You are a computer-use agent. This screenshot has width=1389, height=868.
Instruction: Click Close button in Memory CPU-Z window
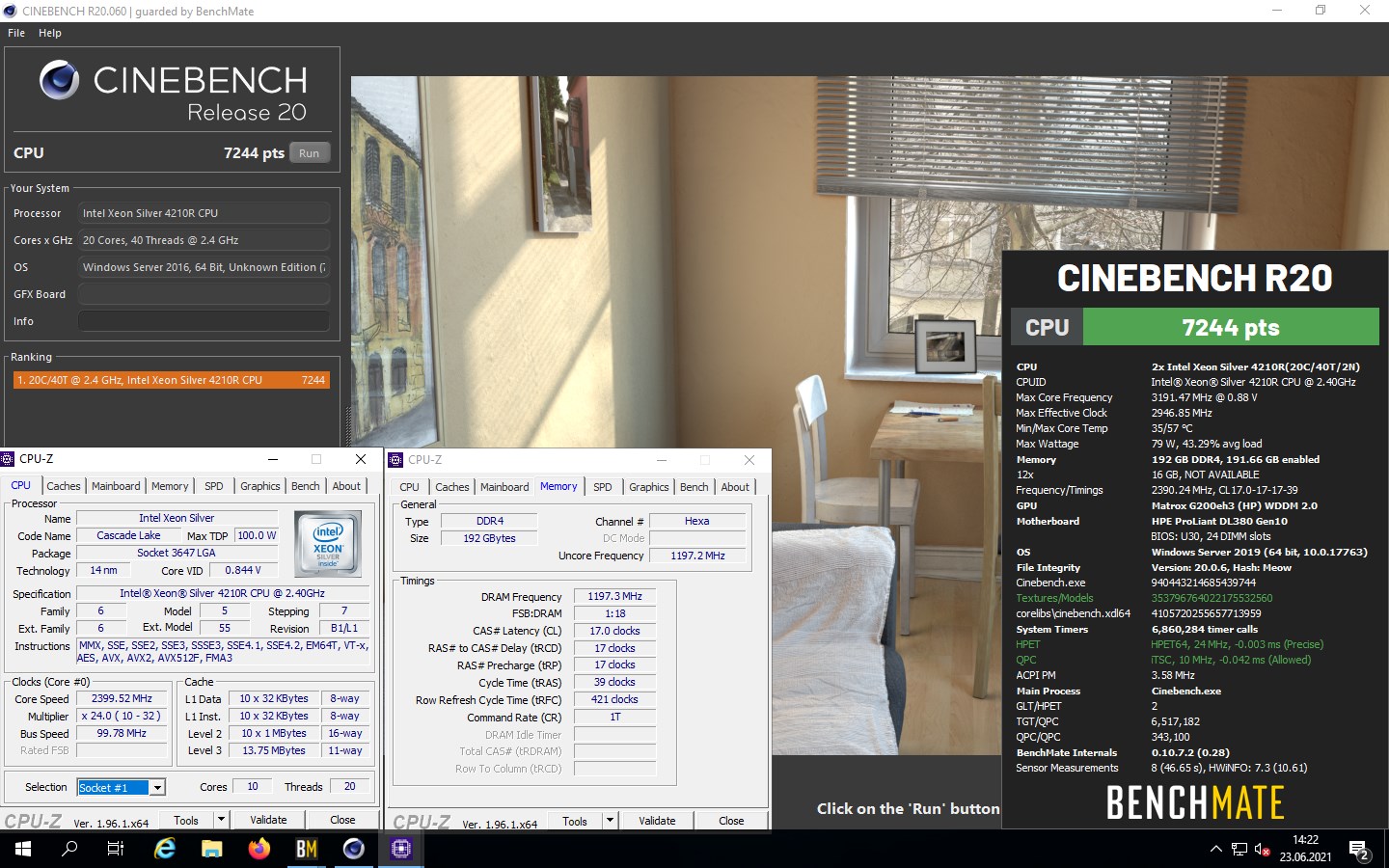[731, 821]
